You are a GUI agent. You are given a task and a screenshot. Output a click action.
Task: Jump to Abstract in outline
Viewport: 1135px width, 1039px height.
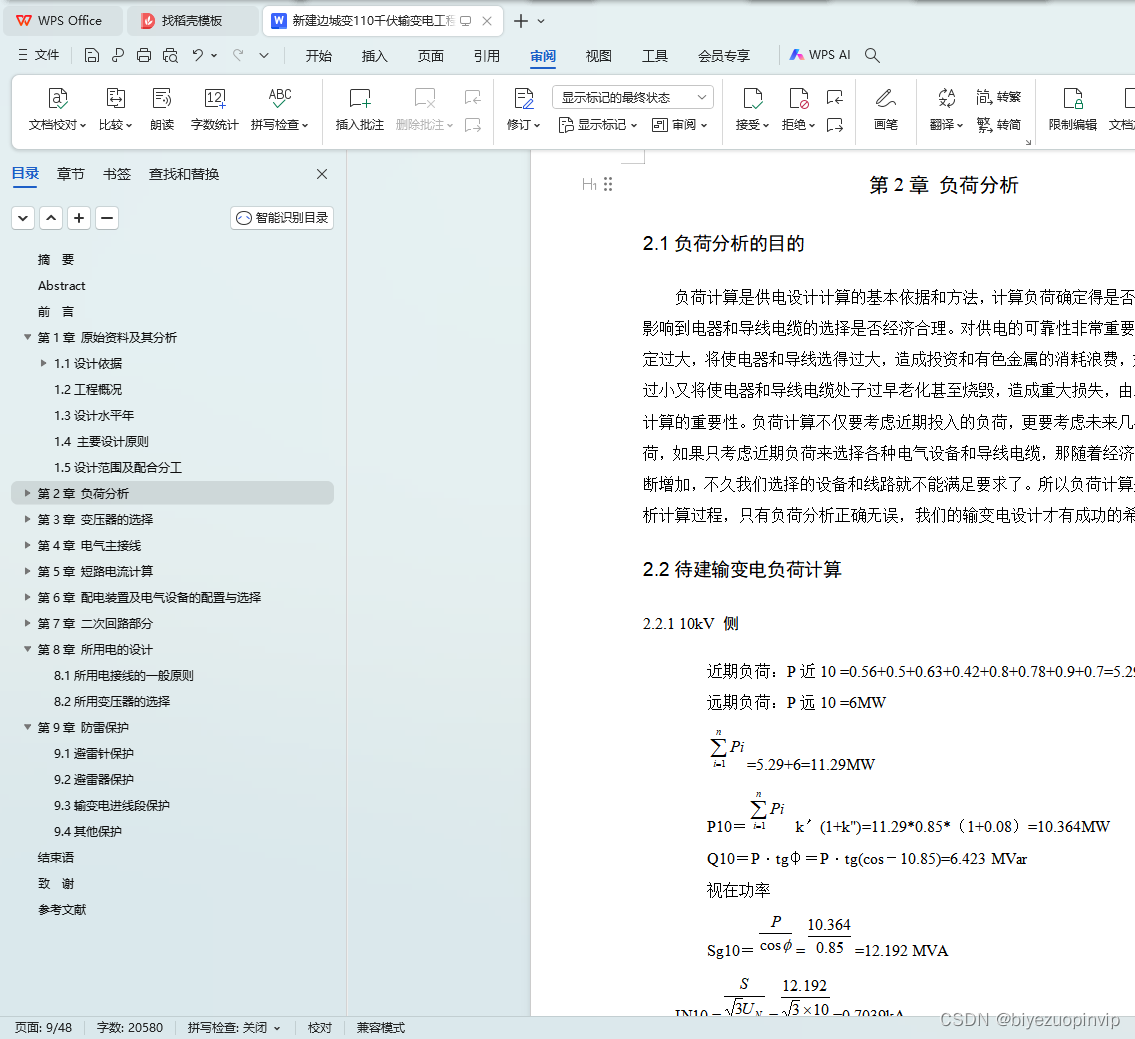(x=62, y=285)
